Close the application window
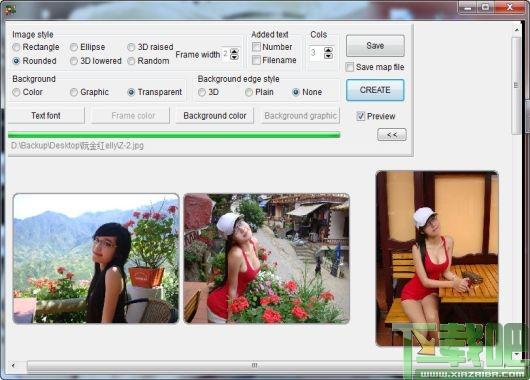530x380 pixels. [x=510, y=7]
